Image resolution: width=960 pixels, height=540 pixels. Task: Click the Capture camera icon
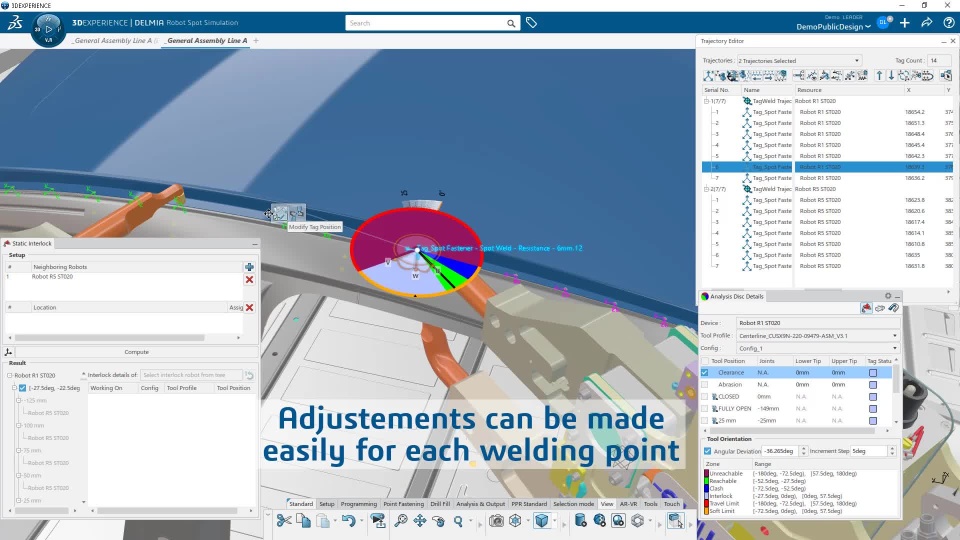coord(496,520)
